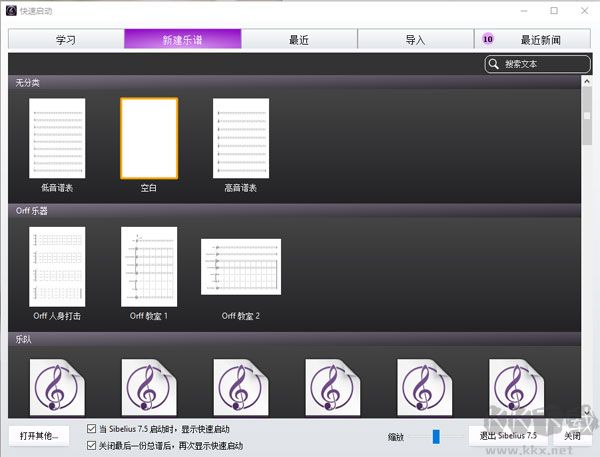The image size is (600, 457).
Task: Select the 空白 blank score template
Action: [x=149, y=137]
